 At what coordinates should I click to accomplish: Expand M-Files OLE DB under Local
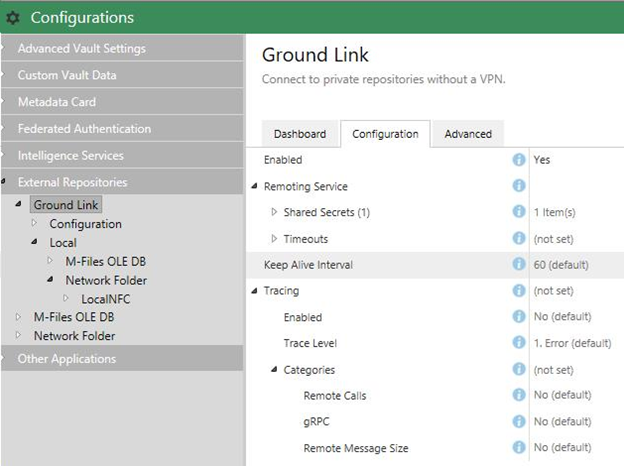50,261
